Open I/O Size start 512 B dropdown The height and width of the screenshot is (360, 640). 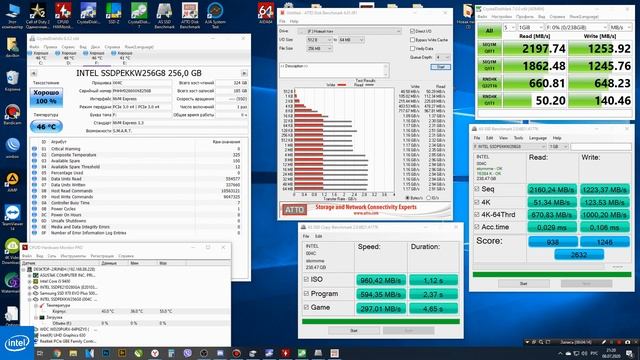[319, 40]
